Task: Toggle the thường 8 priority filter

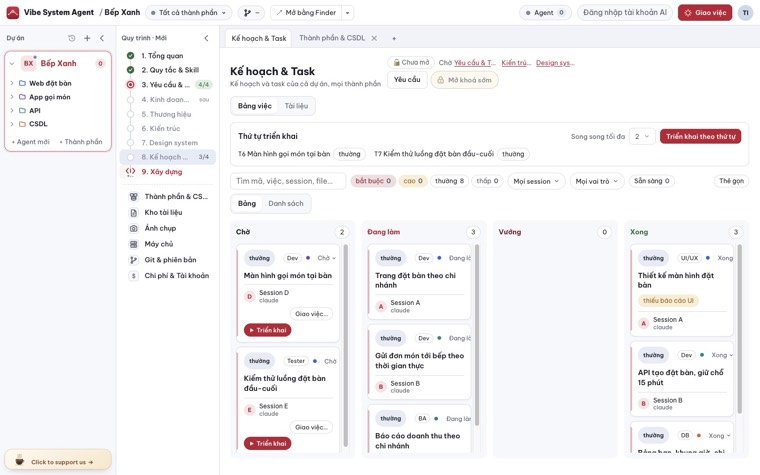Action: click(x=449, y=181)
